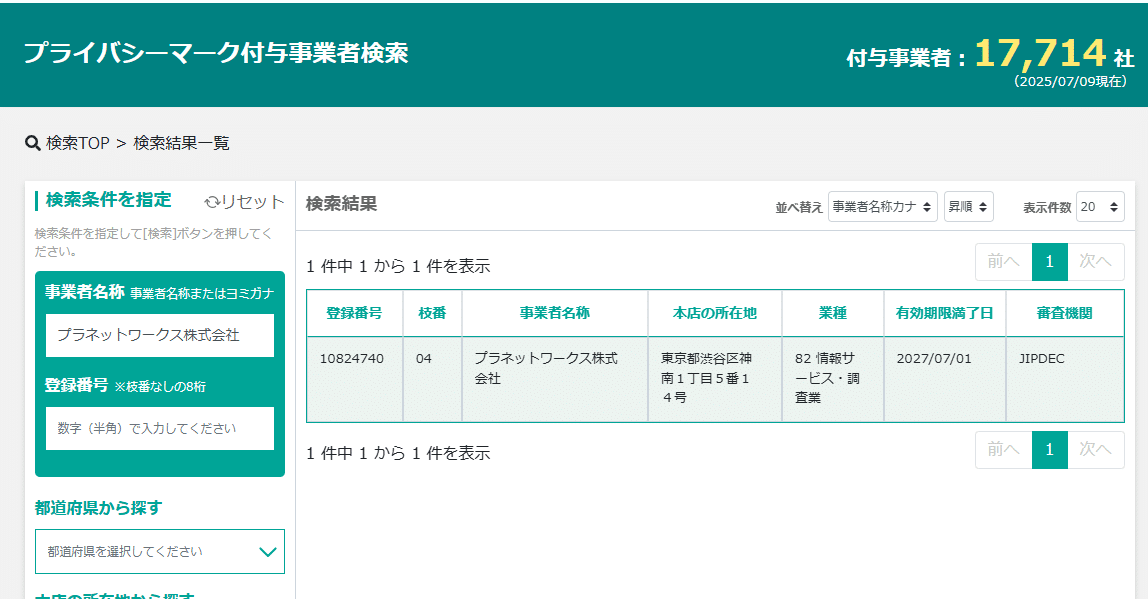The height and width of the screenshot is (599, 1148).
Task: Sort by 業種 column header
Action: pos(832,313)
